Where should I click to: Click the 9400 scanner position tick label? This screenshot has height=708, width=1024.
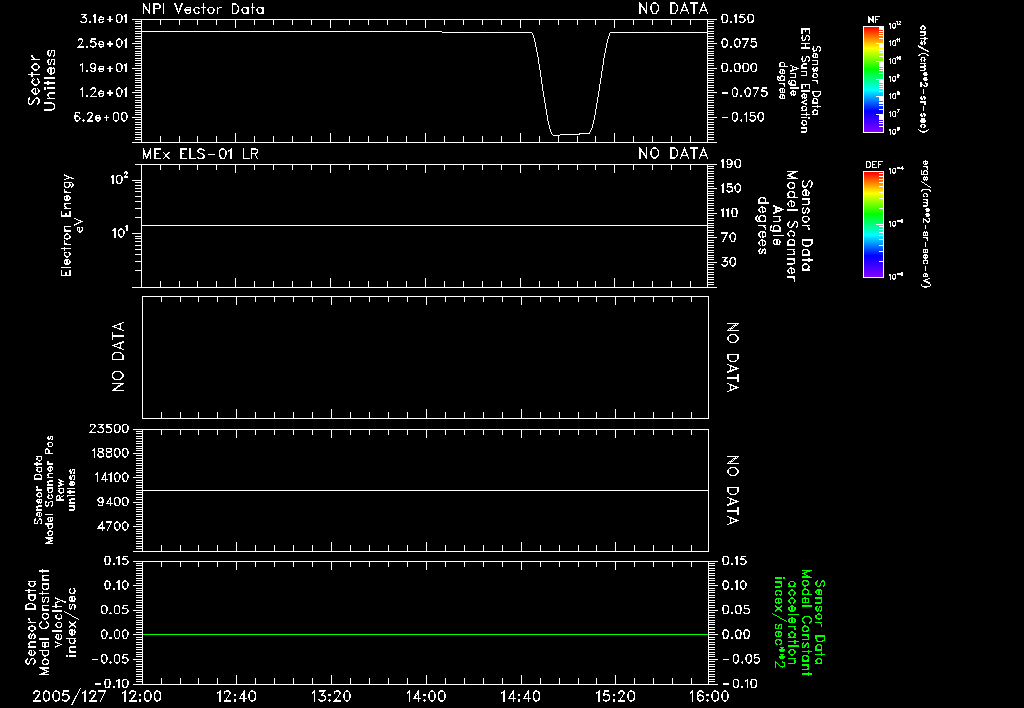coord(112,502)
